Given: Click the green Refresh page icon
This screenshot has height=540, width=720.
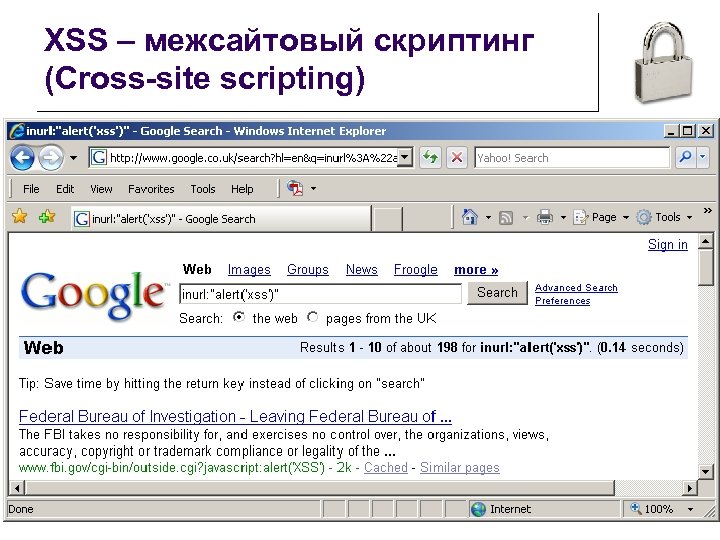Looking at the screenshot, I should (x=430, y=158).
